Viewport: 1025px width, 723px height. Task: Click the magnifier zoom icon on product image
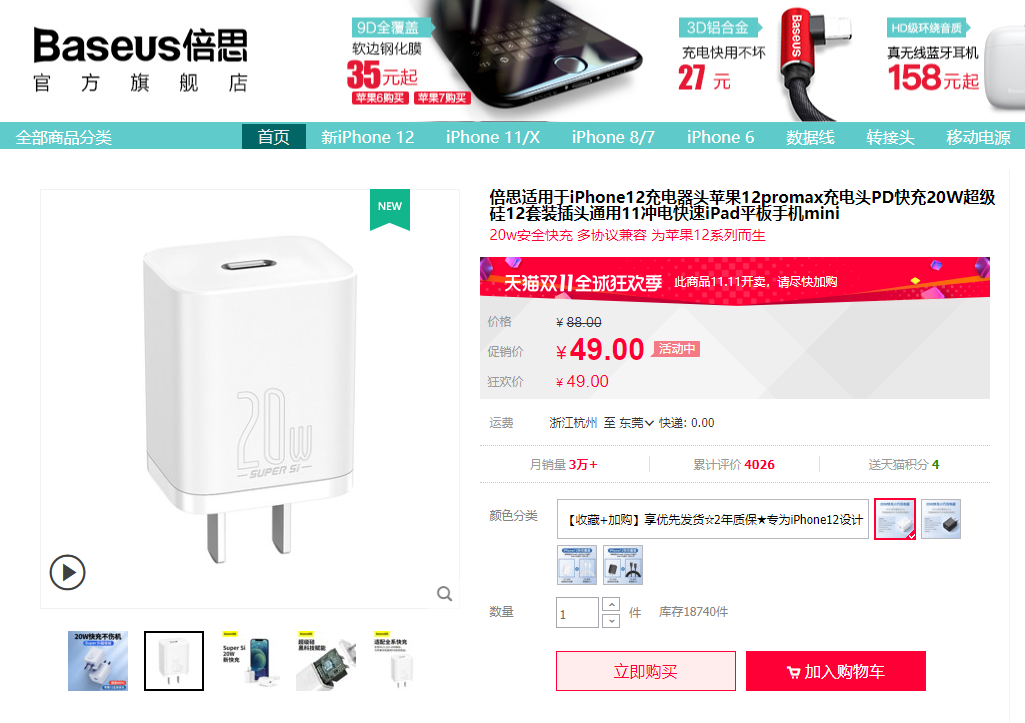pyautogui.click(x=445, y=593)
